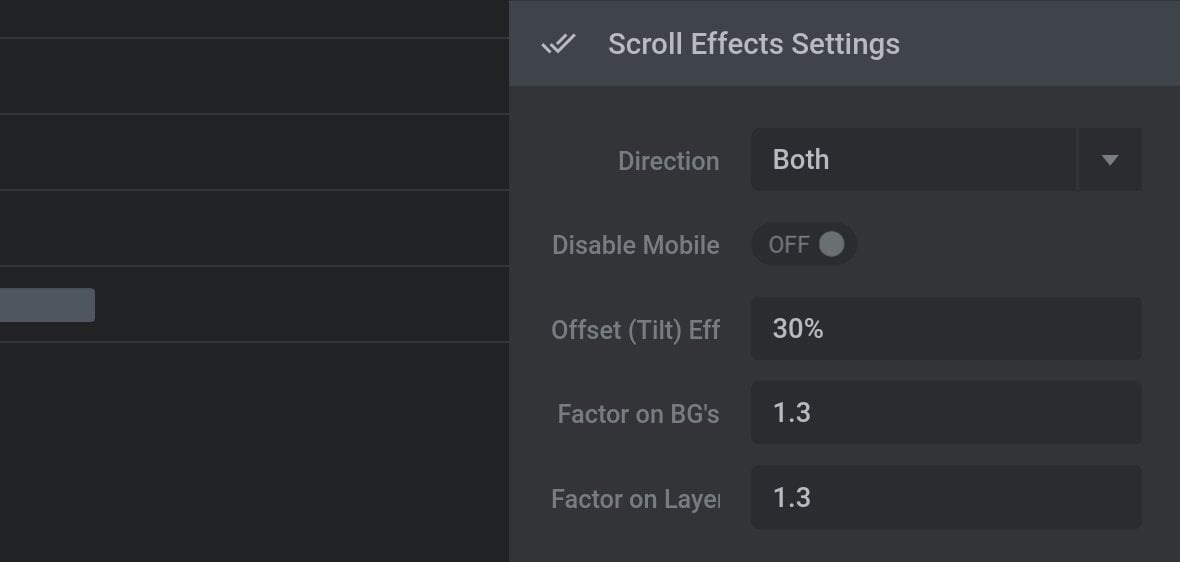Click the double-checkmark icon in panel header

558,44
